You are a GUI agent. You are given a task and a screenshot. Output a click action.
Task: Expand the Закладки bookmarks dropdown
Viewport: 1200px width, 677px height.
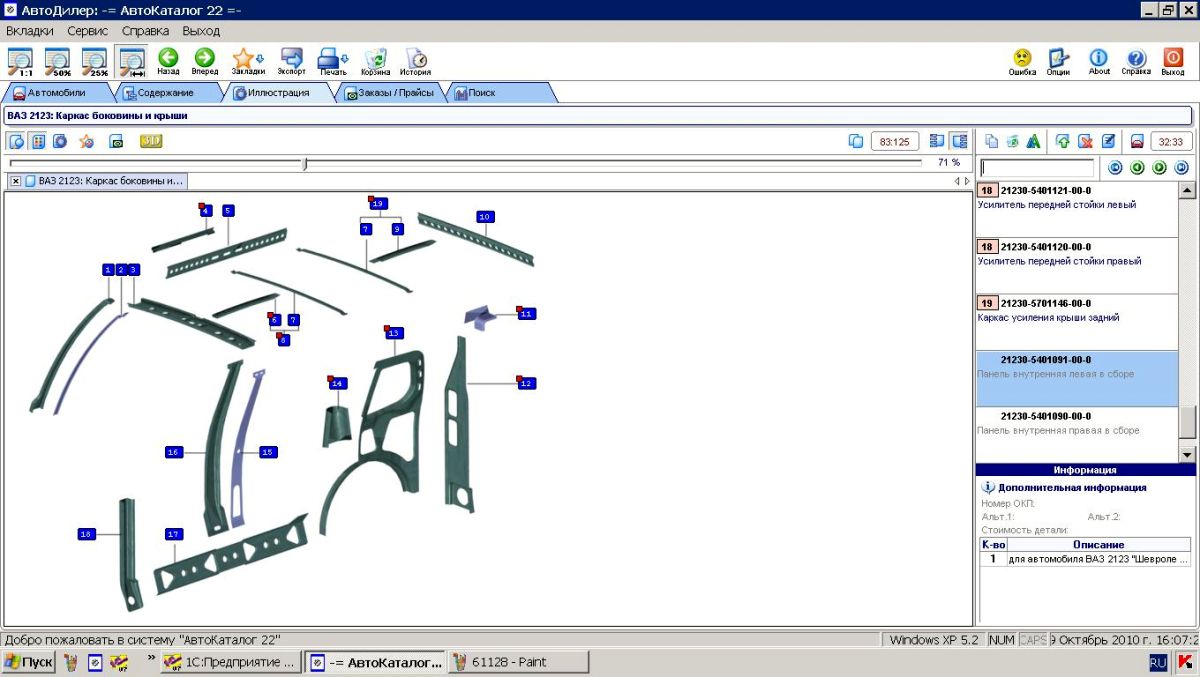(261, 58)
